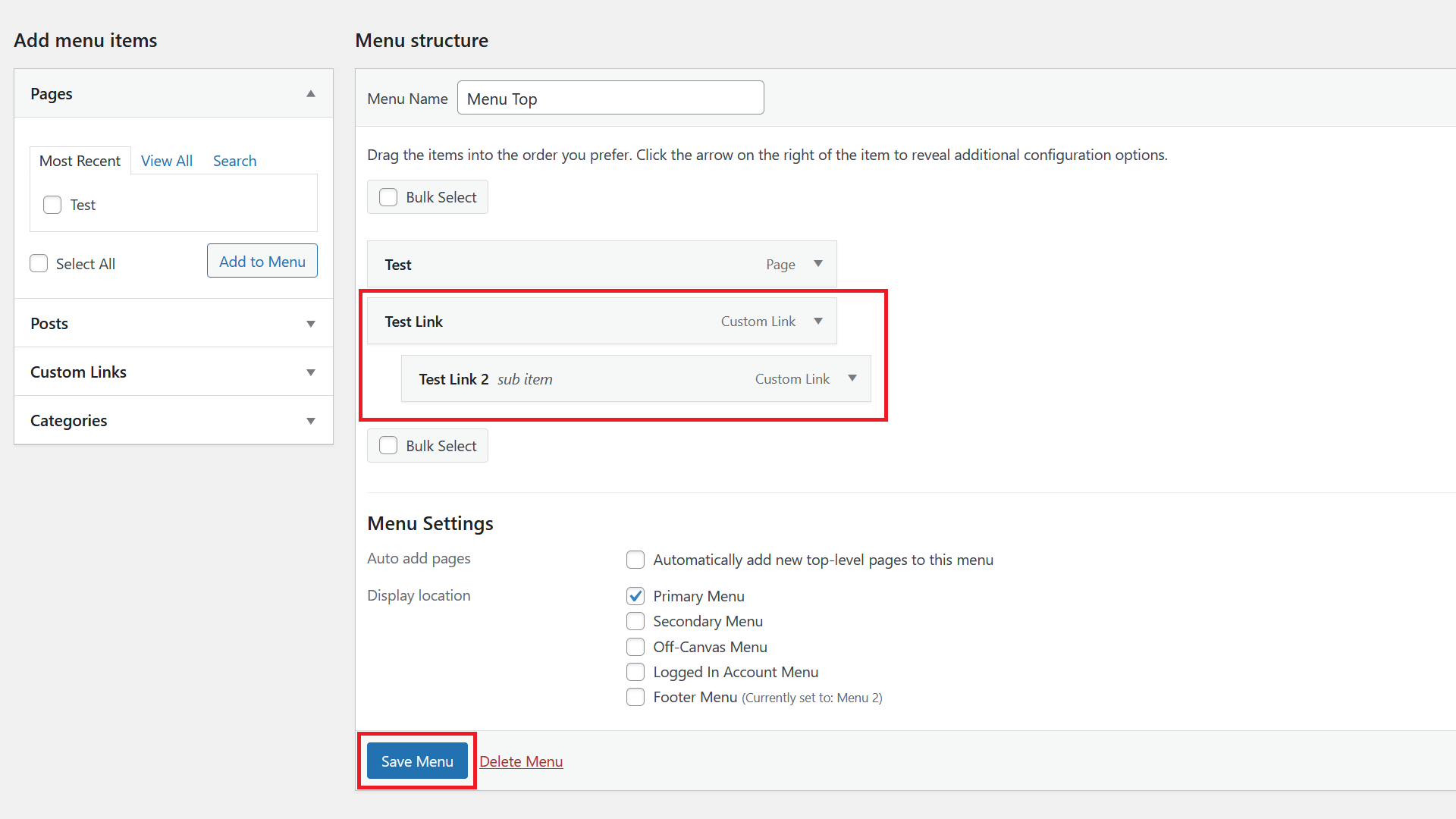Focus the Menu Name input field
The image size is (1456, 819).
(610, 98)
